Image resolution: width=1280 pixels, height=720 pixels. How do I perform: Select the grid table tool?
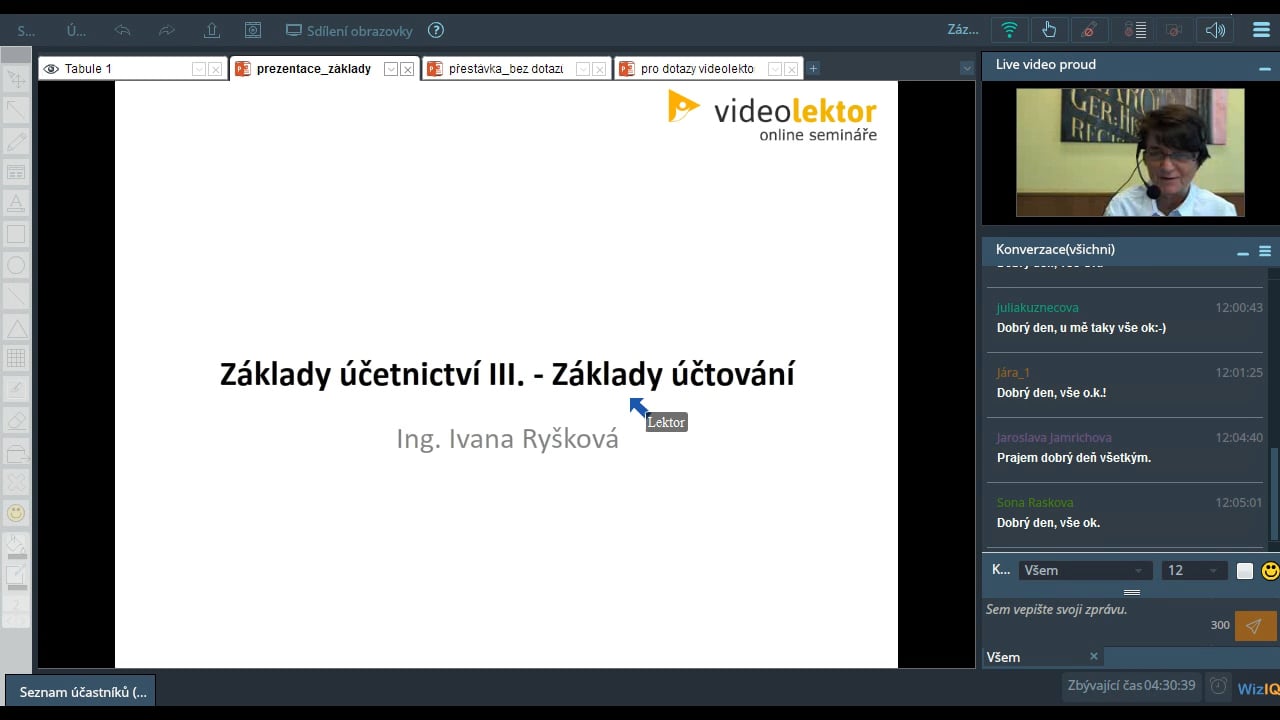(x=16, y=358)
